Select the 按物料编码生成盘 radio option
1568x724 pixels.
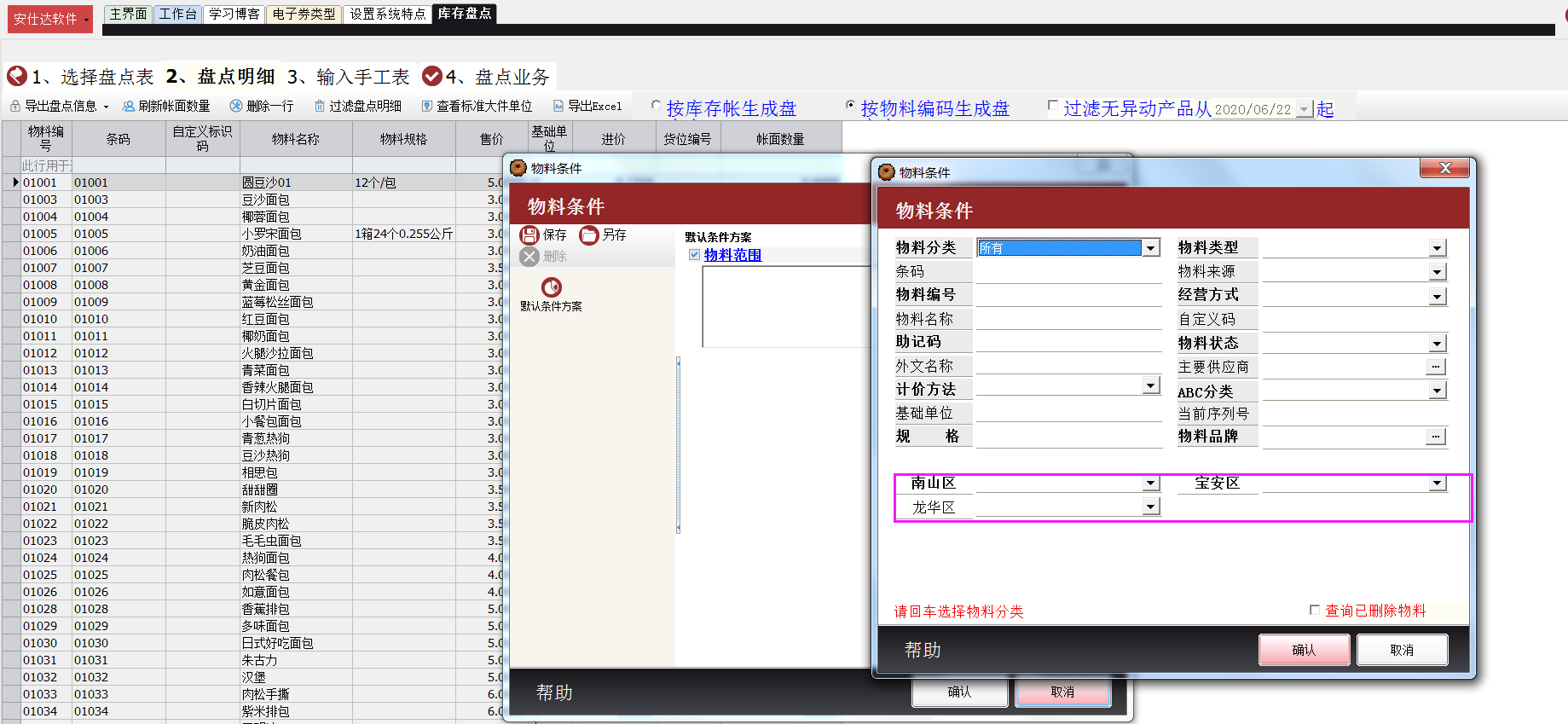(x=850, y=105)
